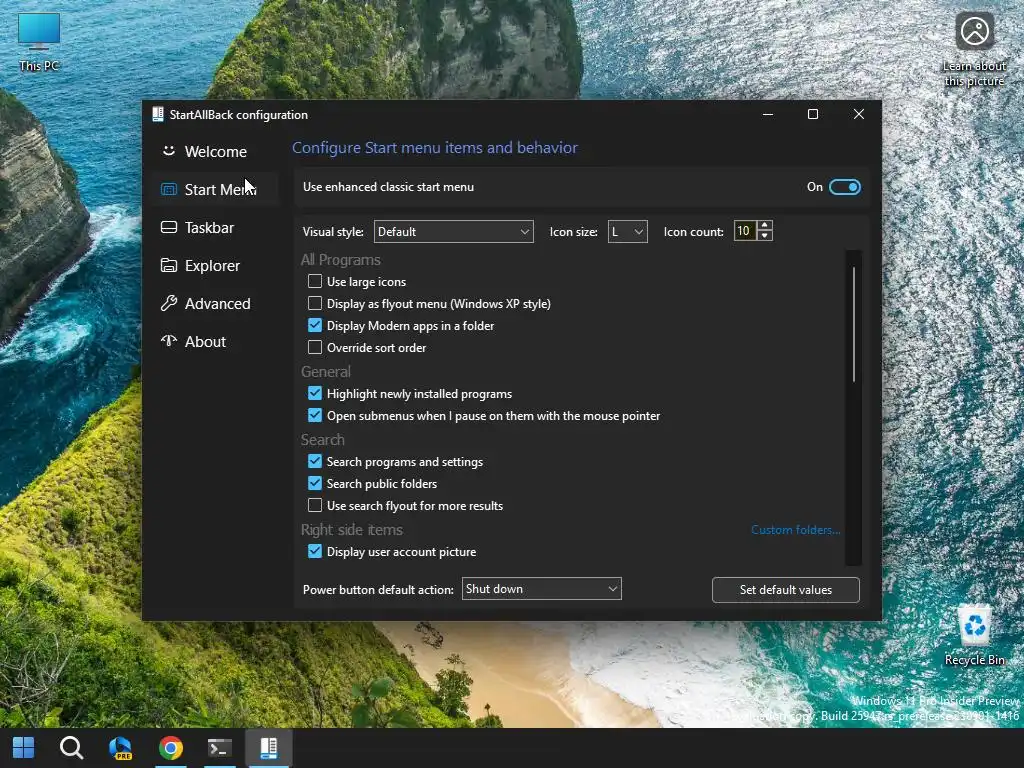The width and height of the screenshot is (1024, 768).
Task: Launch Edge Preview from the taskbar
Action: coord(121,748)
